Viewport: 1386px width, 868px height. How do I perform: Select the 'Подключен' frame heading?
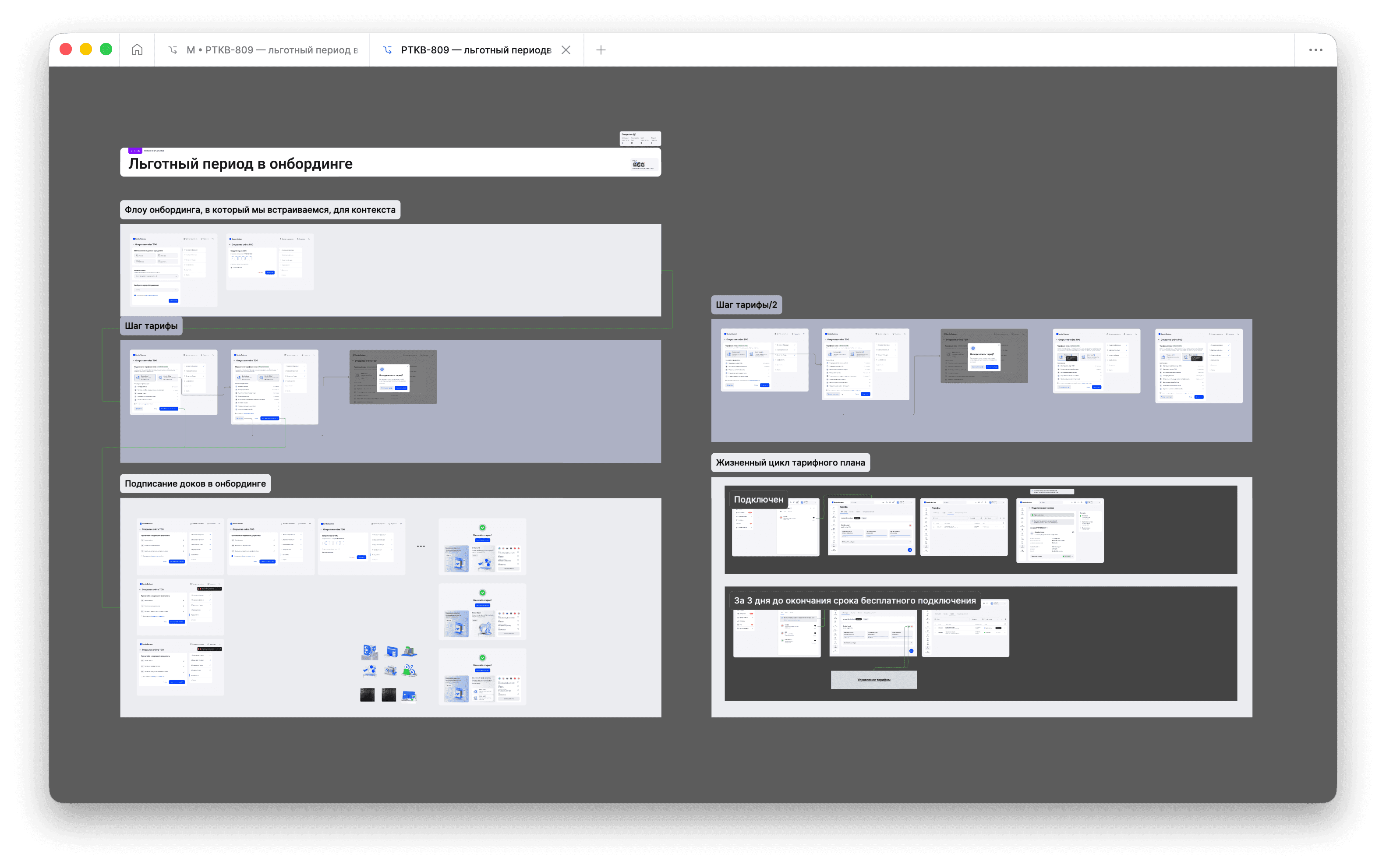[758, 499]
